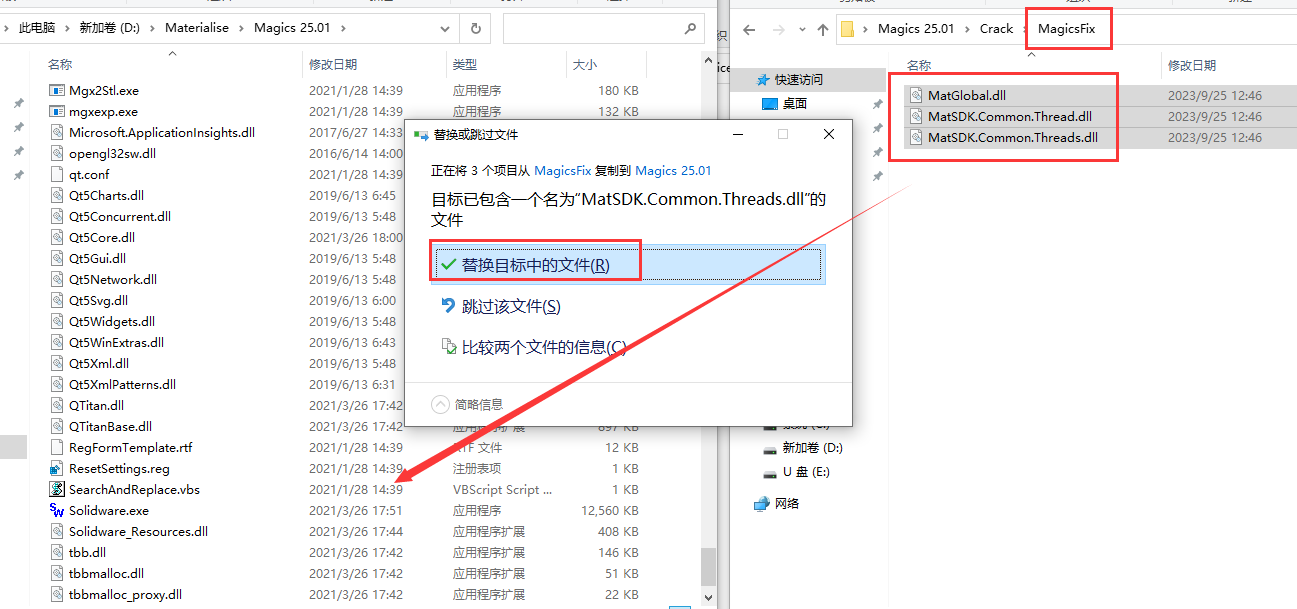Select the tbbmalloc_proxy.dll file name
1297x609 pixels.
click(x=125, y=595)
